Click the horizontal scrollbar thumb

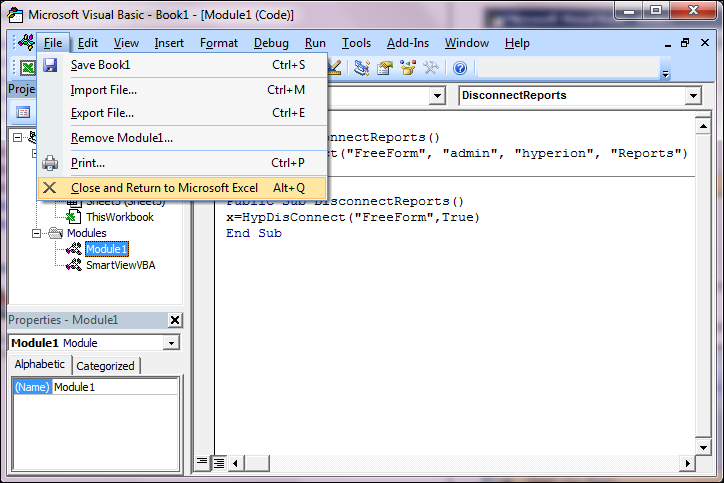click(256, 463)
